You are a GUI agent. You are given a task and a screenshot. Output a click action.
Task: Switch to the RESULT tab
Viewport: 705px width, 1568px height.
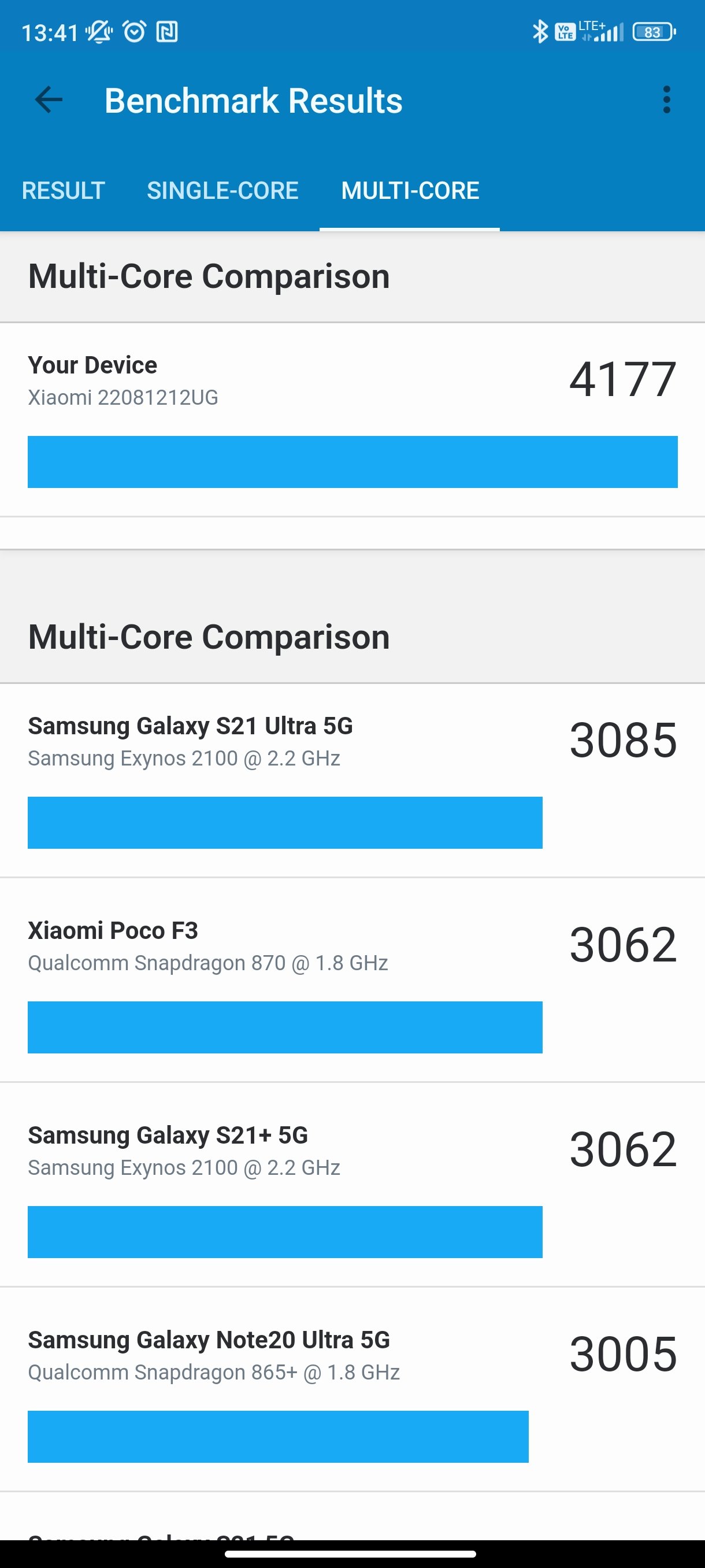pos(63,191)
